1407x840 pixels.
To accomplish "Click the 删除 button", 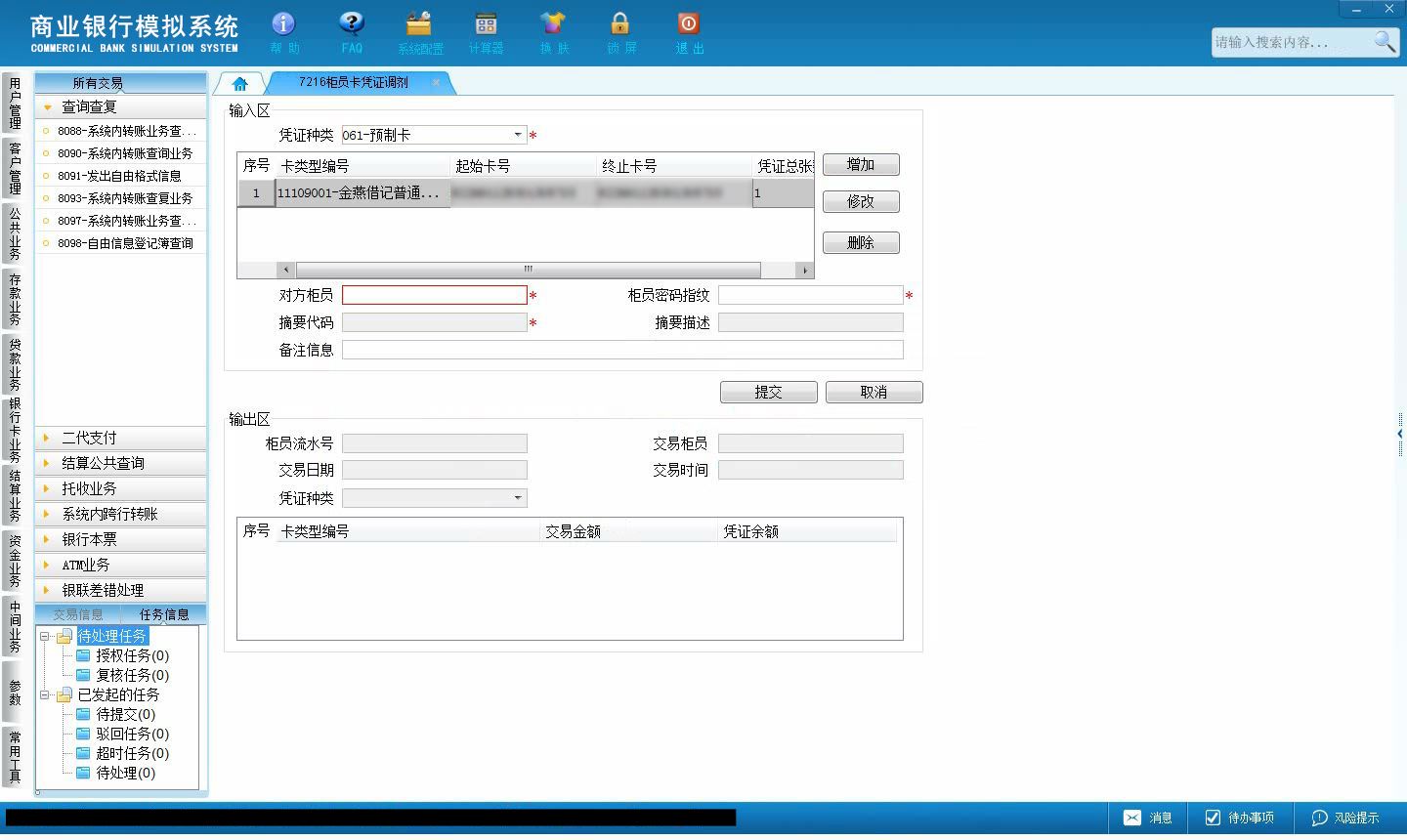I will coord(861,243).
